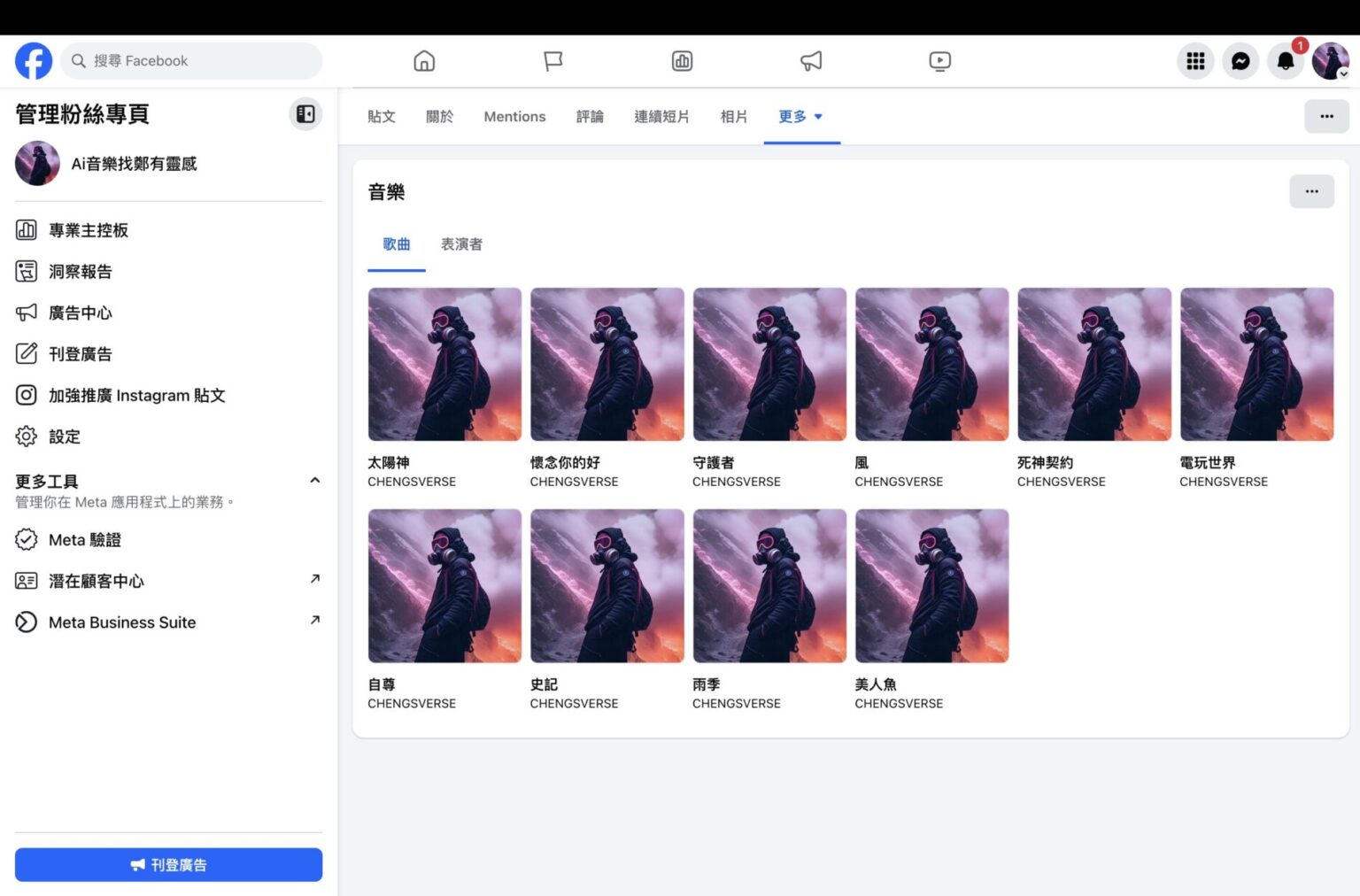Expand the 更多 dropdown tab
This screenshot has width=1360, height=896.
(800, 117)
